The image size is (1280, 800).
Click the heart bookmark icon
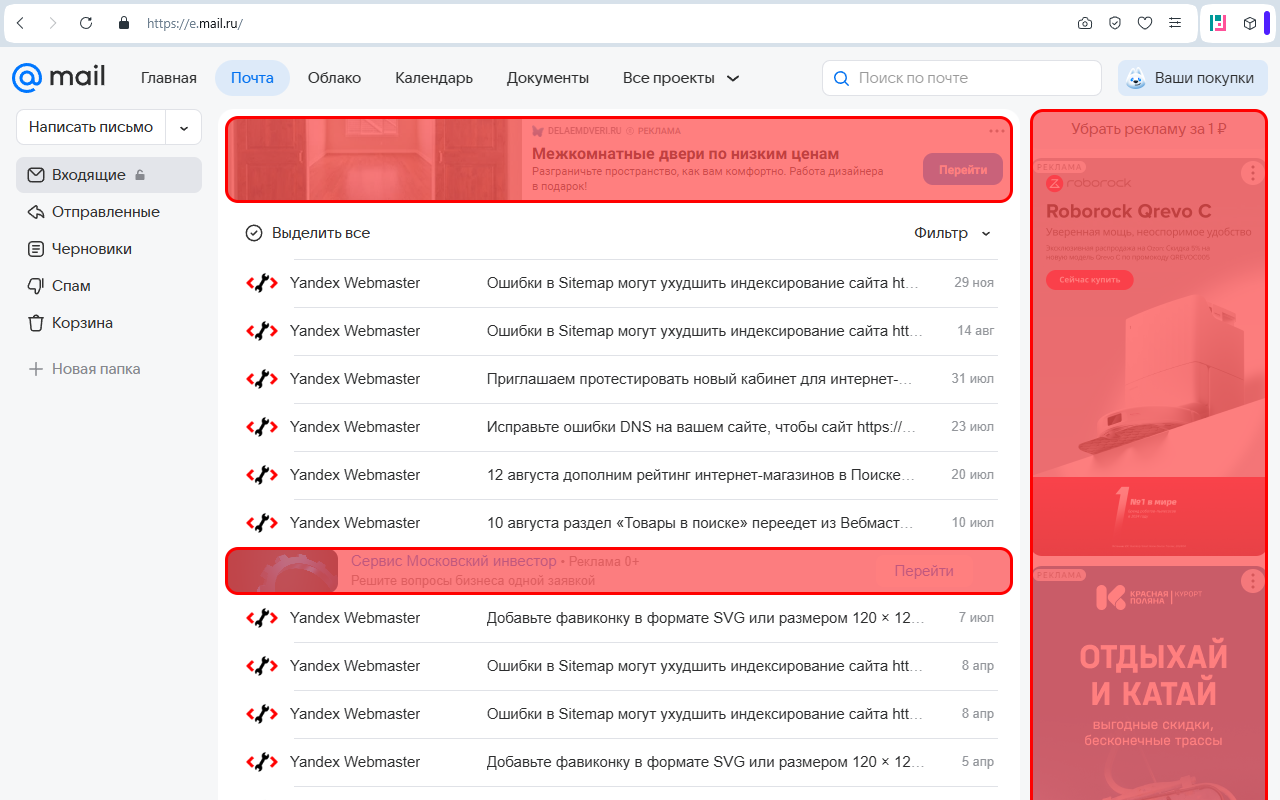click(x=1145, y=23)
